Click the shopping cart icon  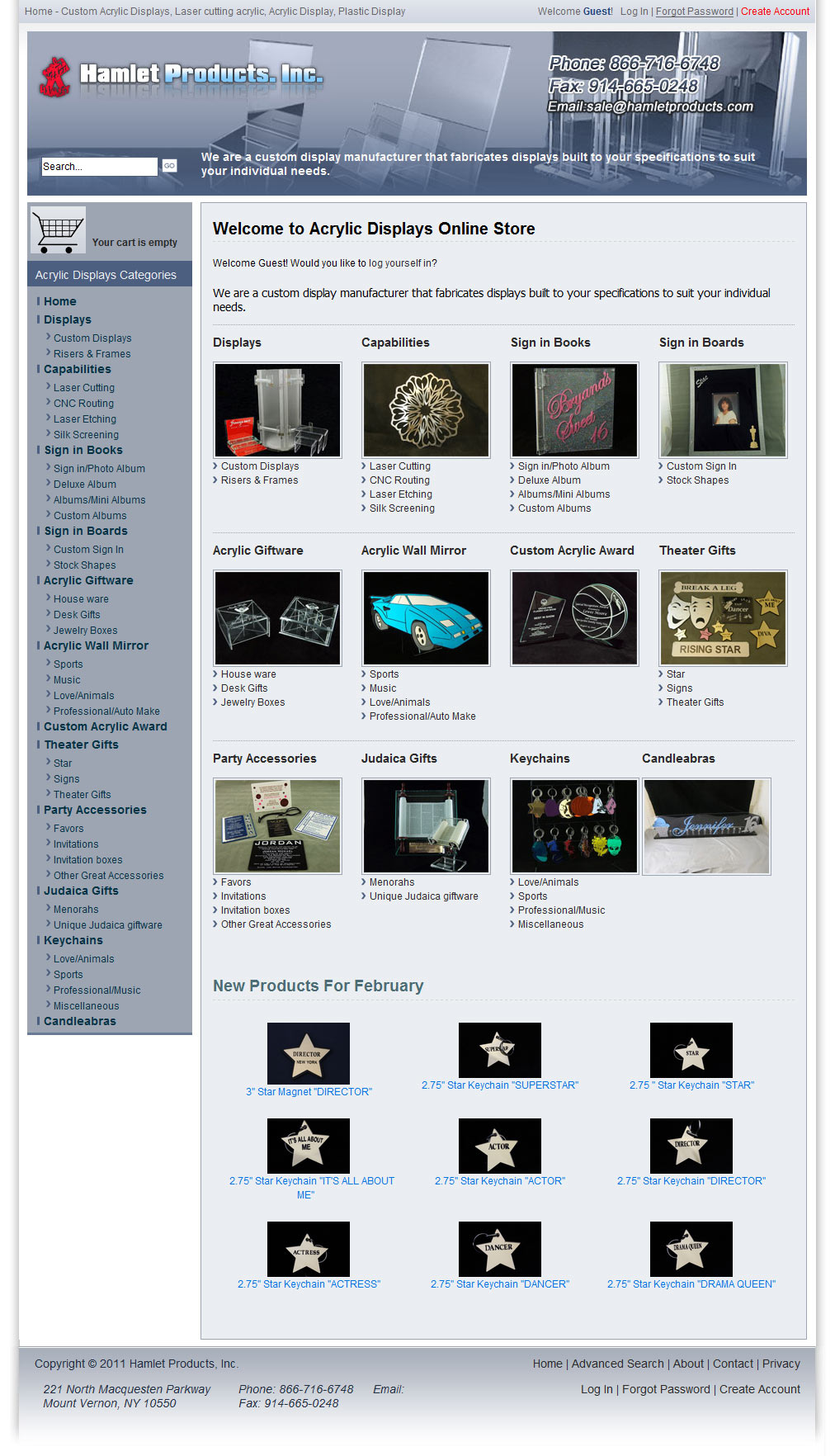pos(58,230)
